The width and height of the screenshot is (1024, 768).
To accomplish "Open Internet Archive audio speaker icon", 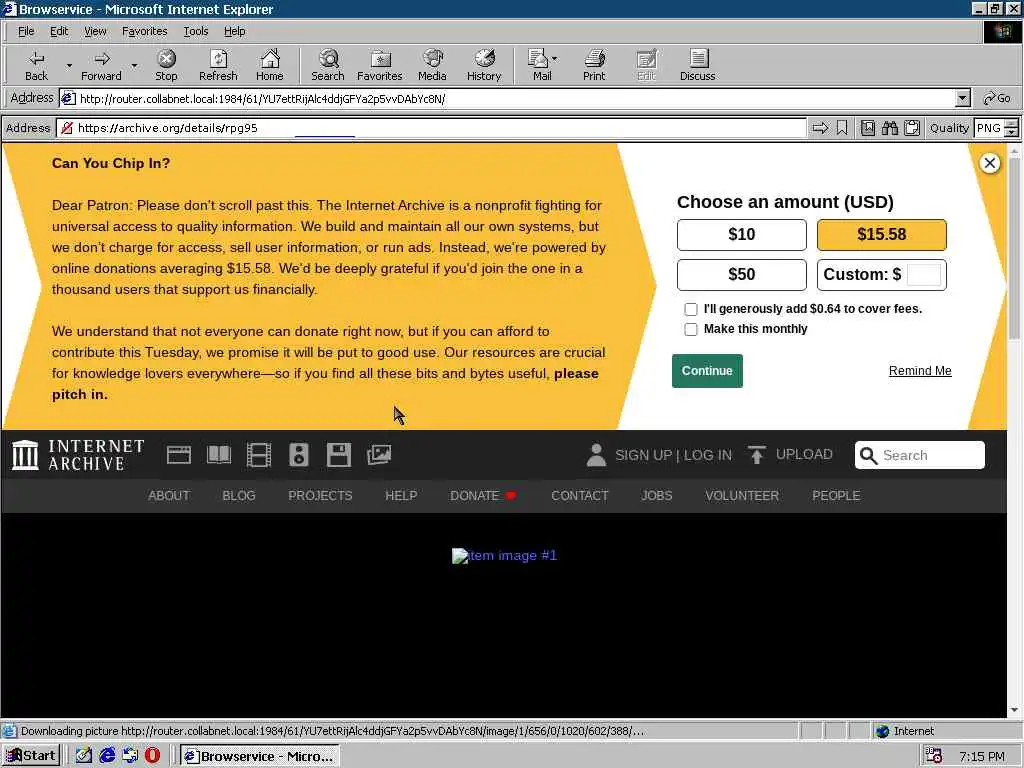I will [x=299, y=455].
